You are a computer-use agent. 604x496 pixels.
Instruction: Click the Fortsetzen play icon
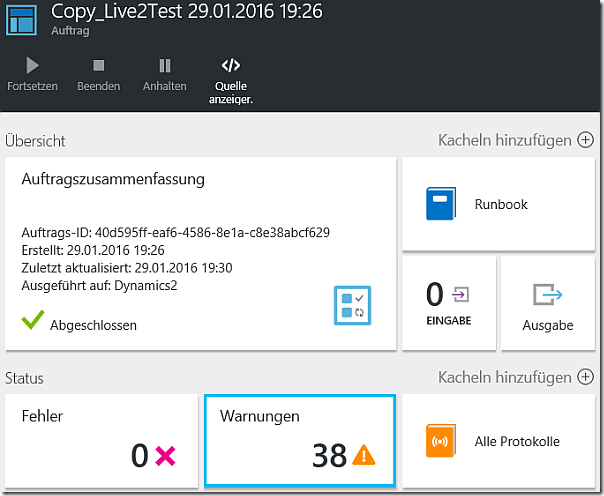tap(33, 66)
